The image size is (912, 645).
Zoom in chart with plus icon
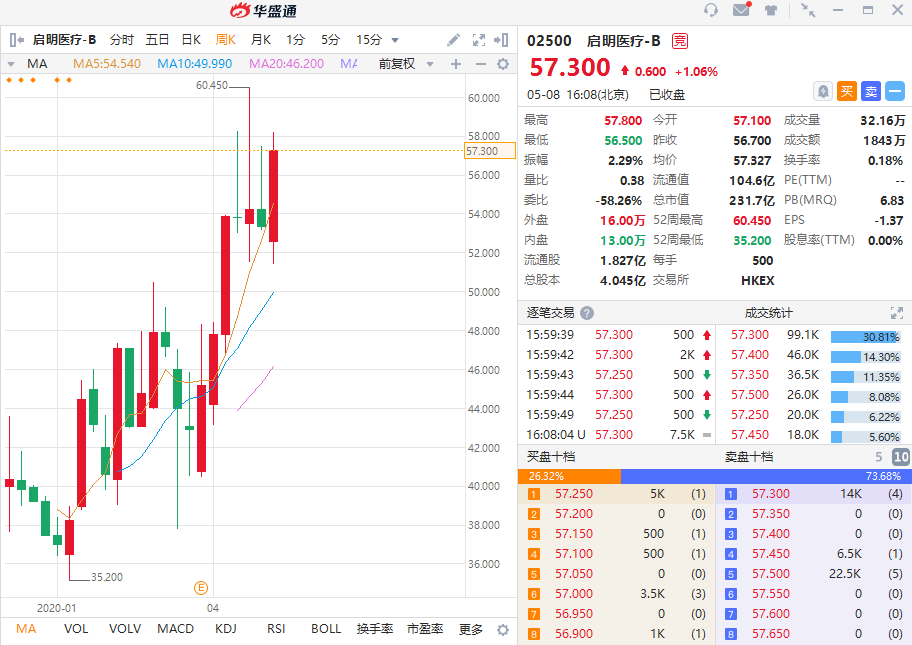click(x=456, y=64)
